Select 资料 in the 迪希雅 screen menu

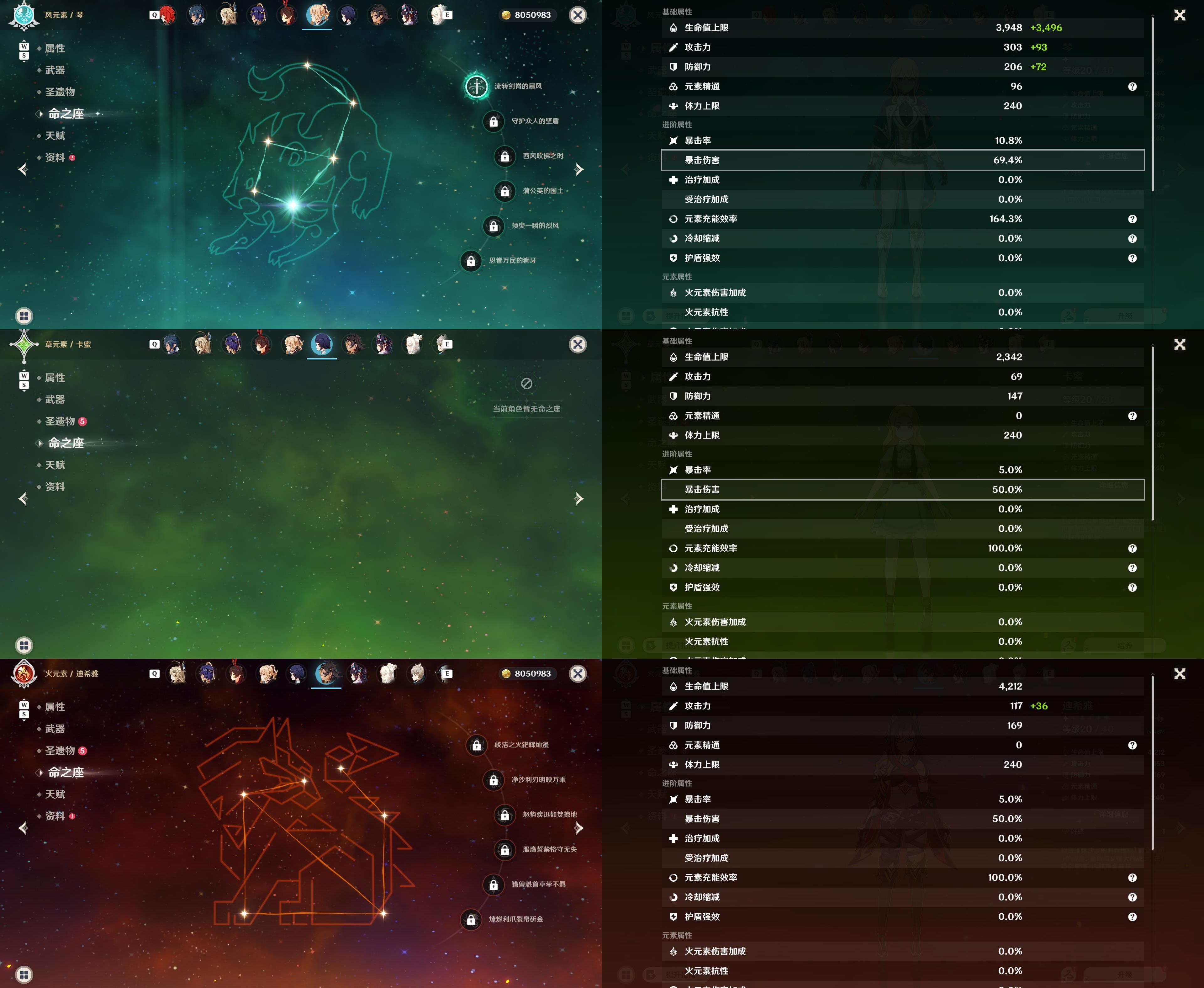tap(55, 815)
